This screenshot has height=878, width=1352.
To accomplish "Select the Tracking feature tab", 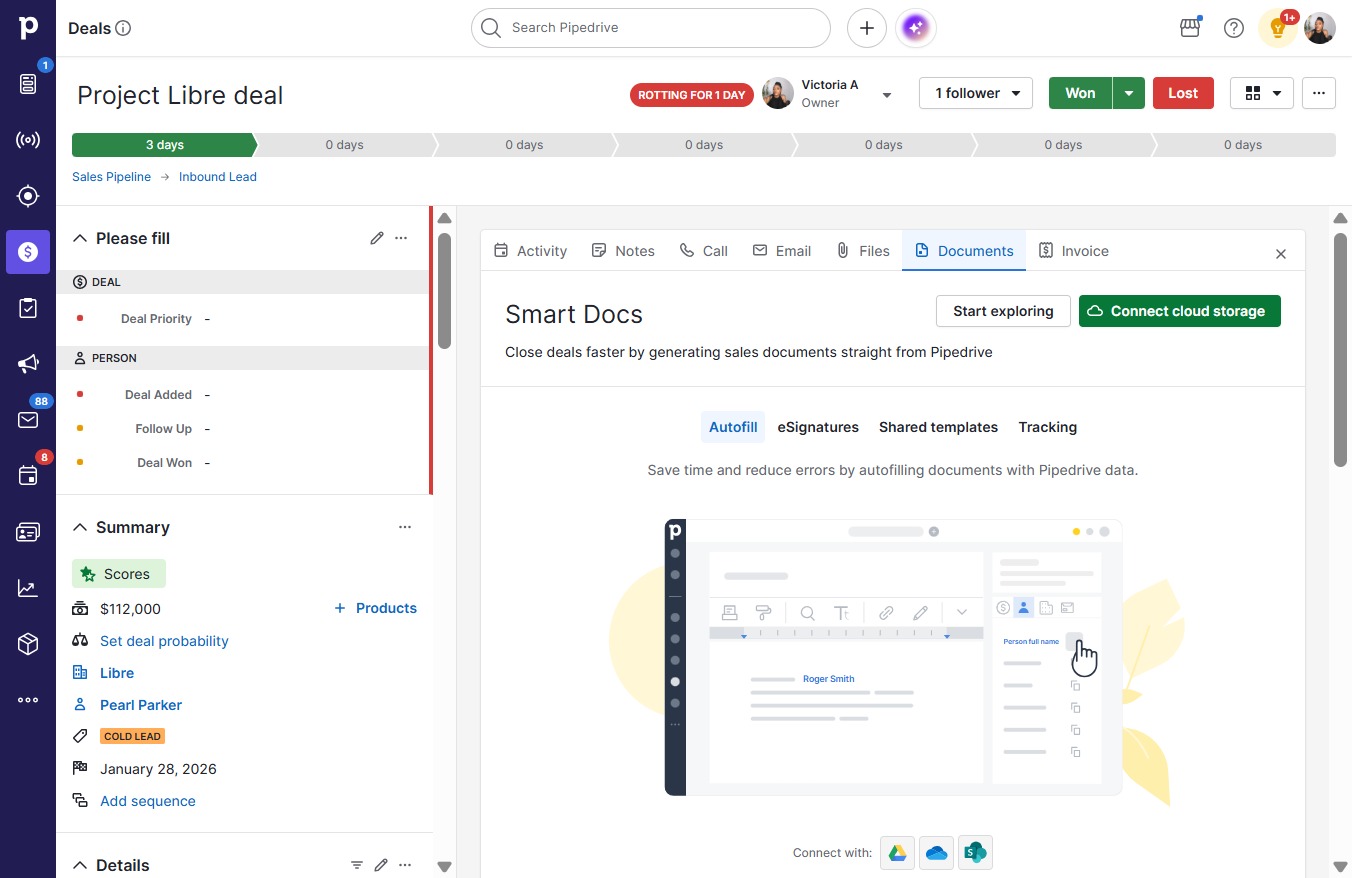I will point(1048,427).
